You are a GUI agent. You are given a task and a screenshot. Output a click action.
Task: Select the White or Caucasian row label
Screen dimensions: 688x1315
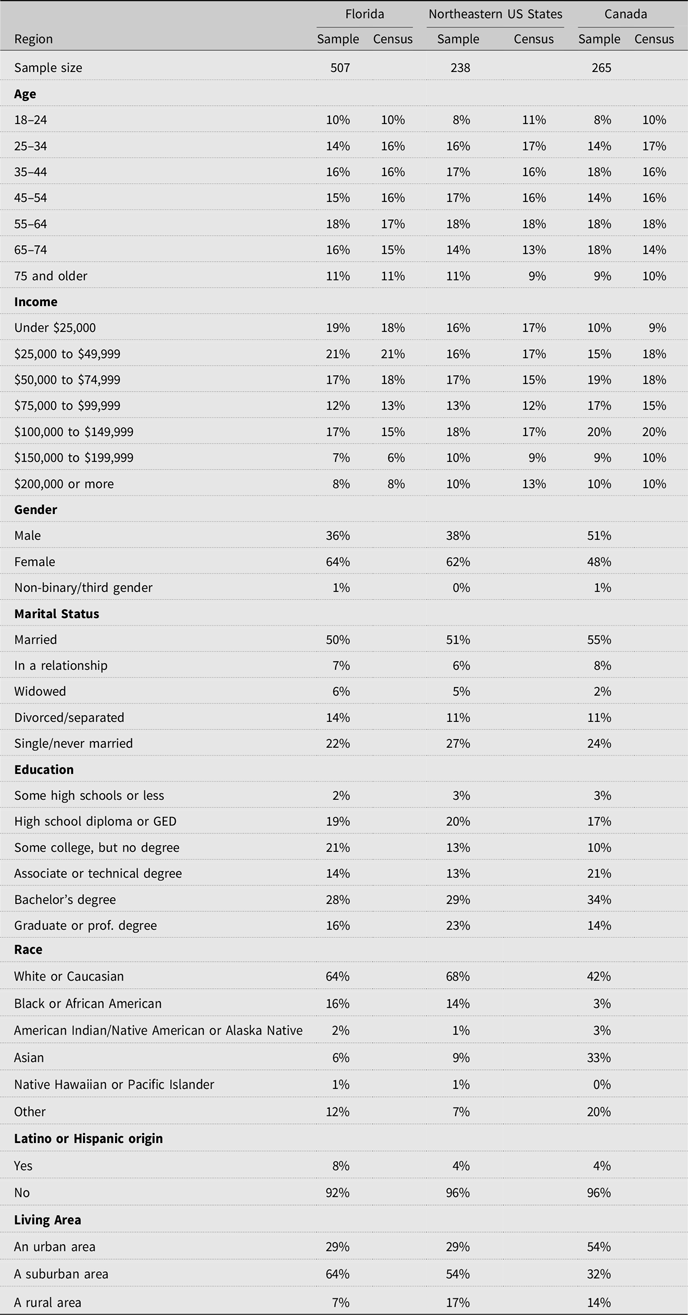pos(69,976)
